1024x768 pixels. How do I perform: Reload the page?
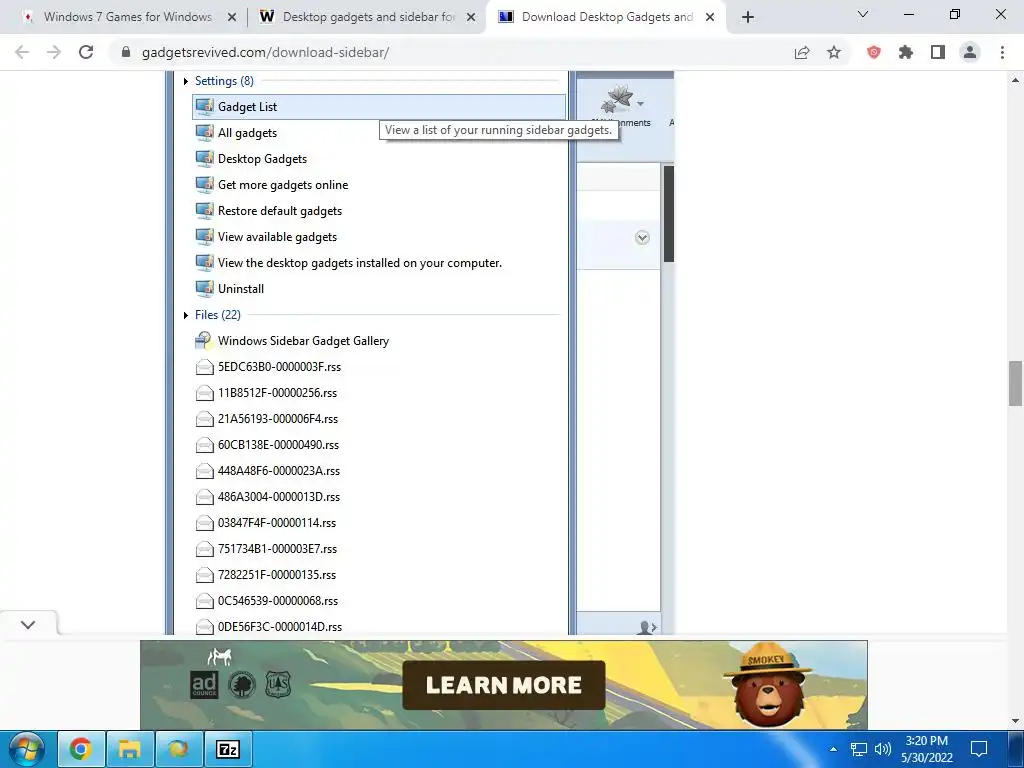click(x=86, y=52)
